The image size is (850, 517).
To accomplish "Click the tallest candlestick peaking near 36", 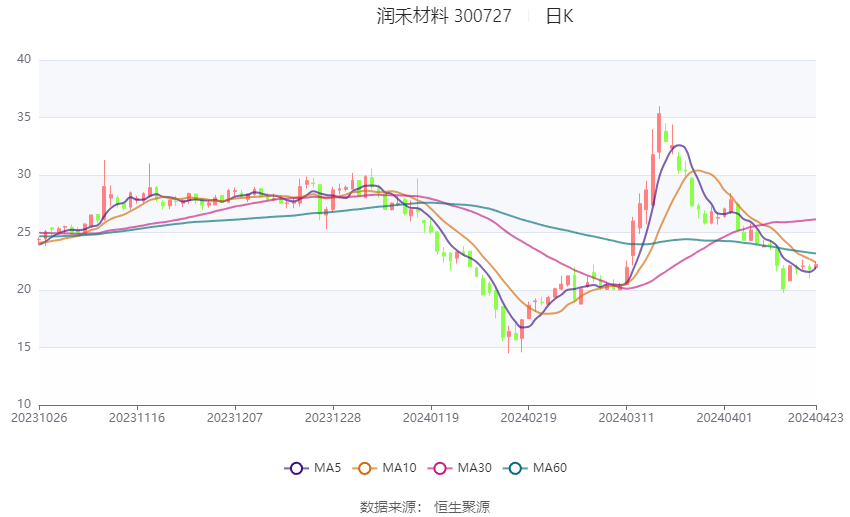I will pyautogui.click(x=659, y=133).
